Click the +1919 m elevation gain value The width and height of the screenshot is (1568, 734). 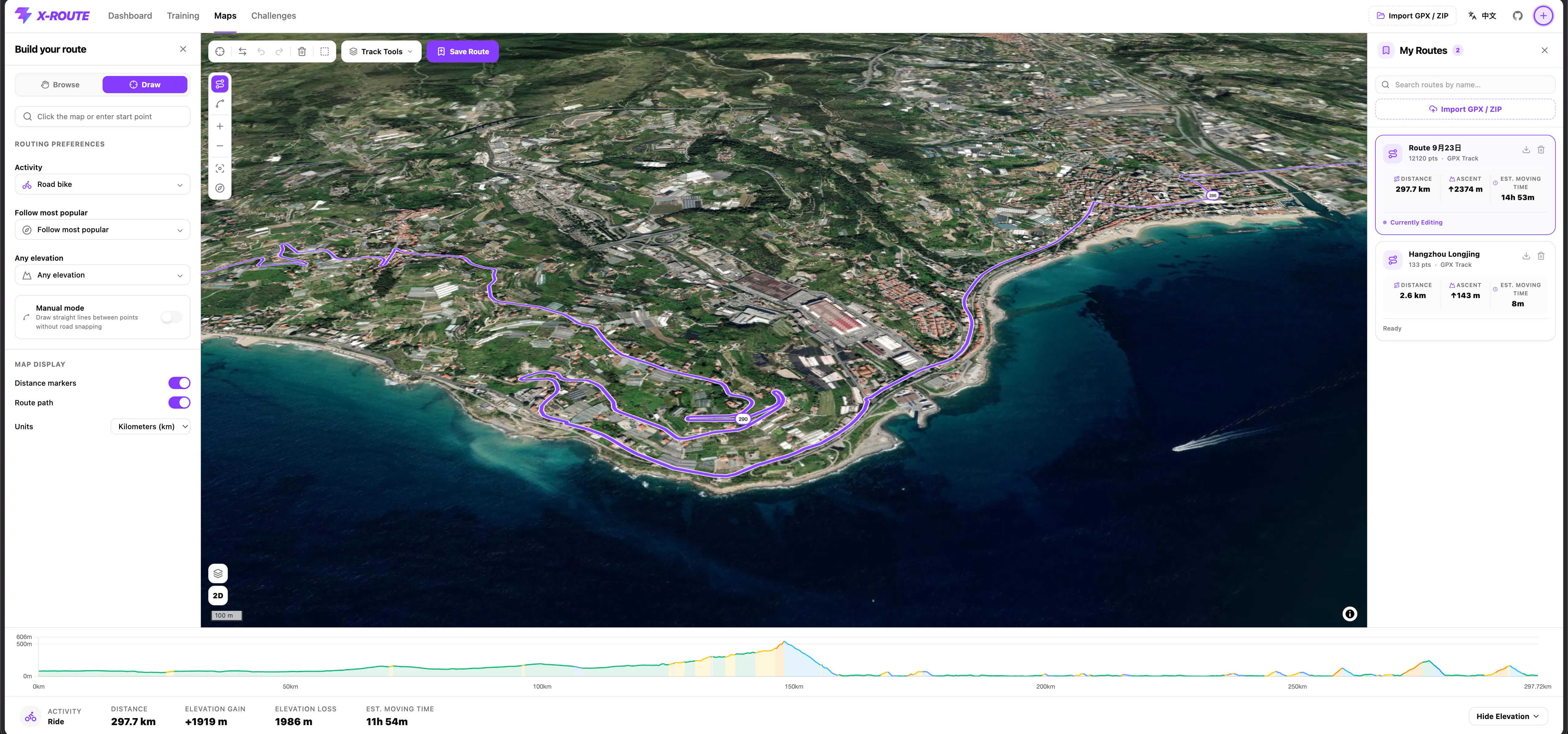[x=206, y=722]
